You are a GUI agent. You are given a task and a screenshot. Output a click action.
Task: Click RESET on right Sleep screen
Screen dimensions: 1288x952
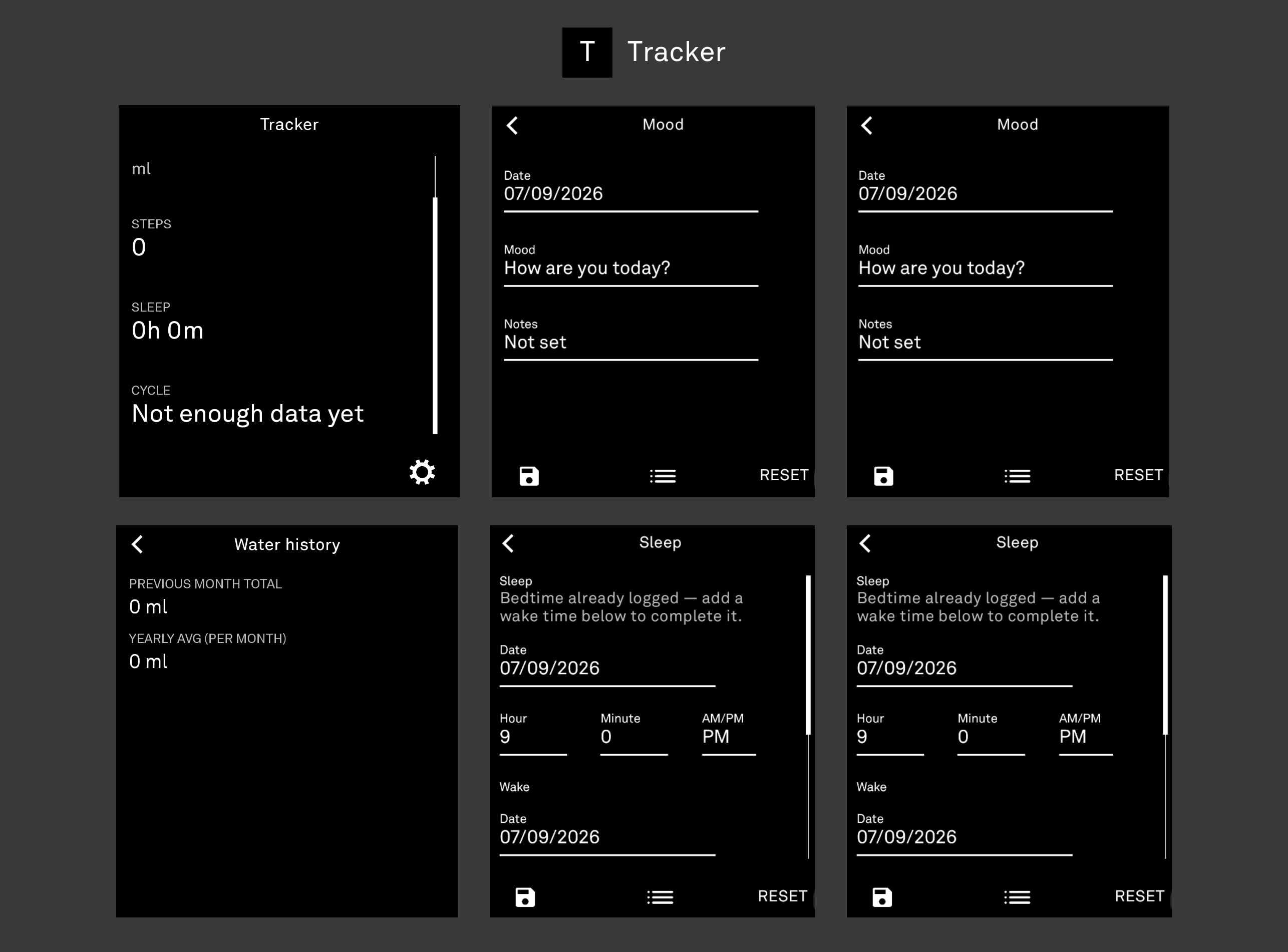1139,896
